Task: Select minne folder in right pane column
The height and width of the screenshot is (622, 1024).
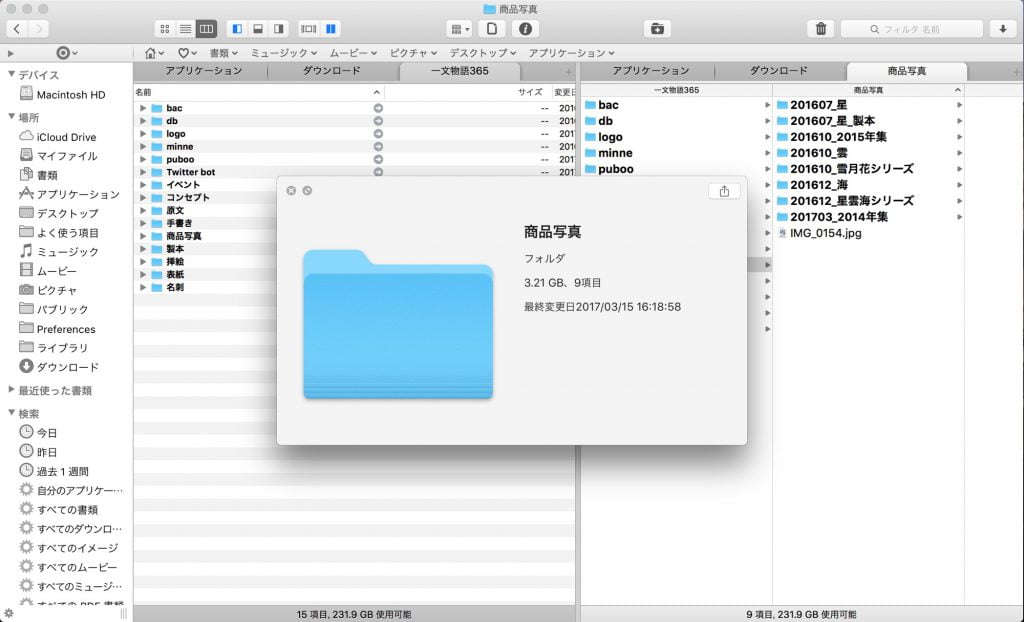Action: tap(677, 153)
